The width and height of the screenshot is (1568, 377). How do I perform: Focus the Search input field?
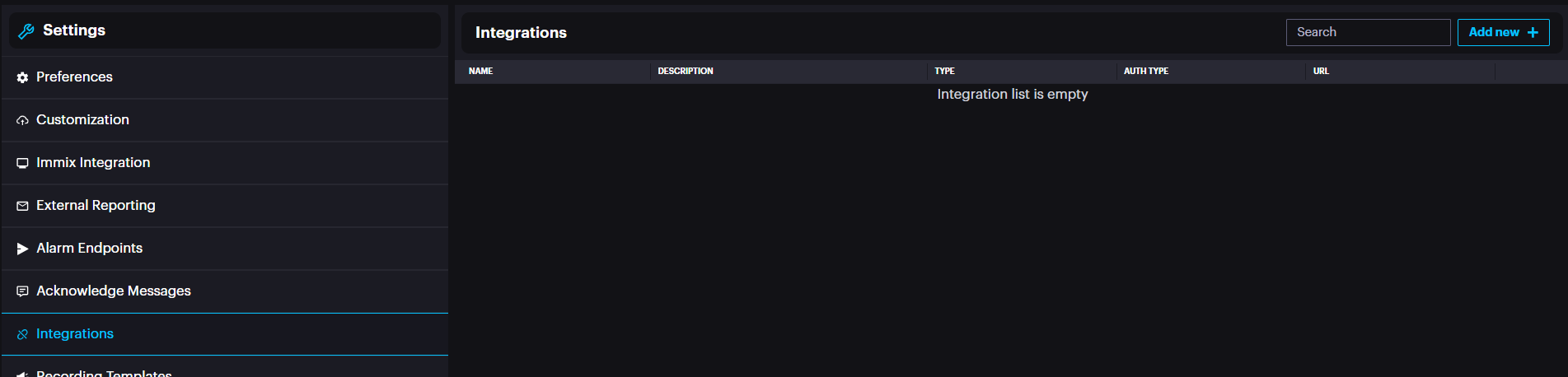click(1368, 32)
